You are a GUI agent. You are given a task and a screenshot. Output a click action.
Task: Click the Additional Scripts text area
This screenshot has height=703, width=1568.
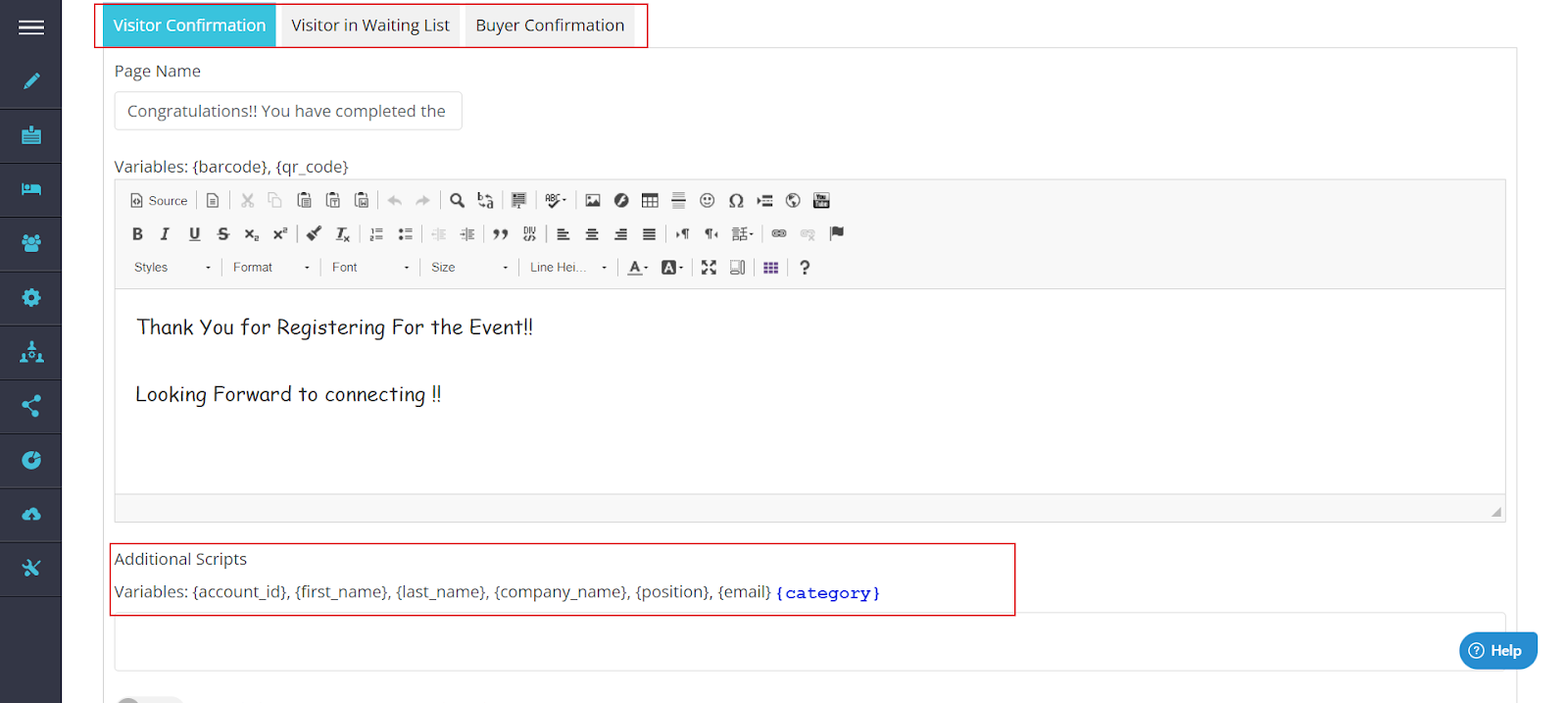click(809, 642)
